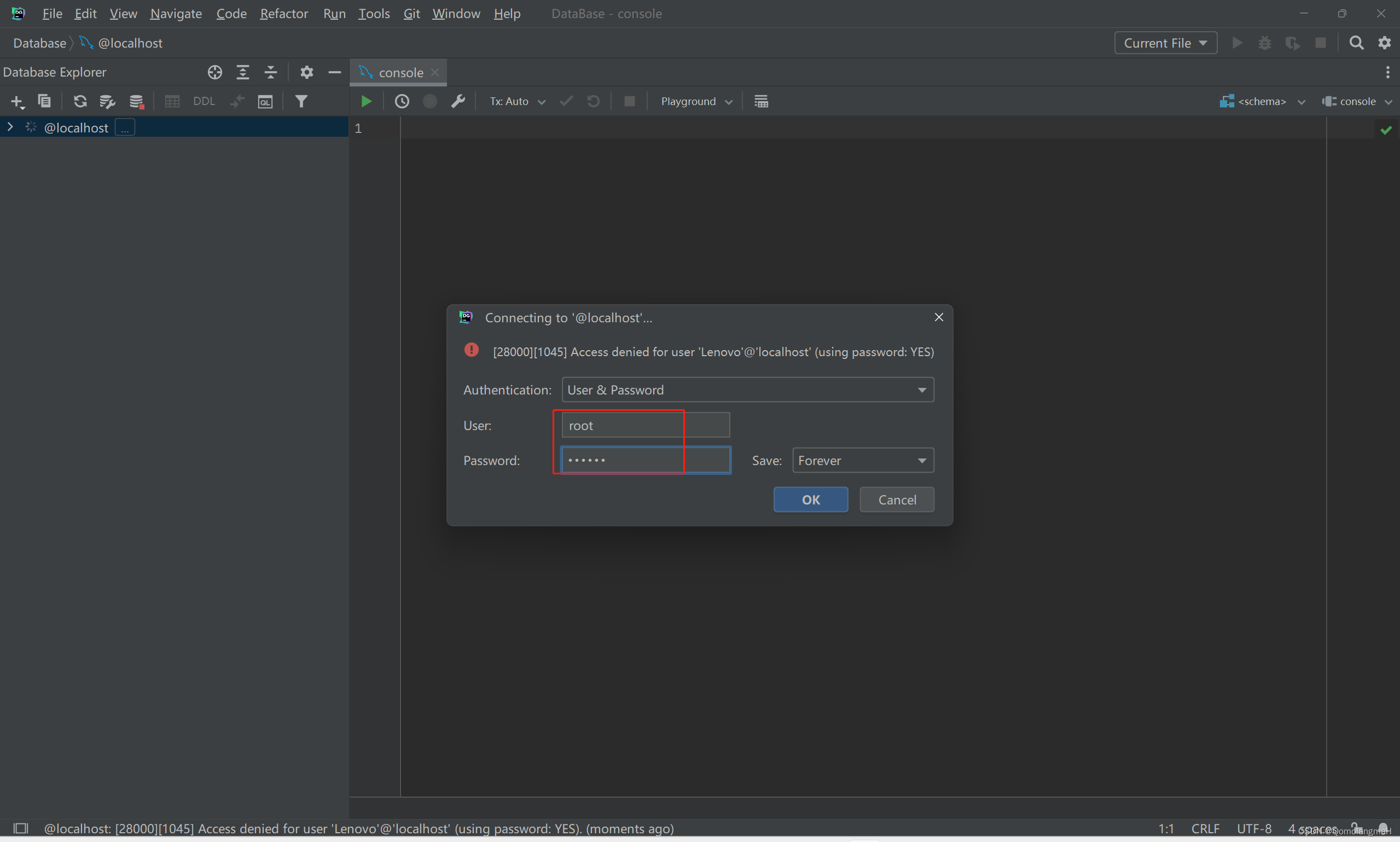Open the DDL editor
This screenshot has width=1400, height=842.
coord(204,101)
